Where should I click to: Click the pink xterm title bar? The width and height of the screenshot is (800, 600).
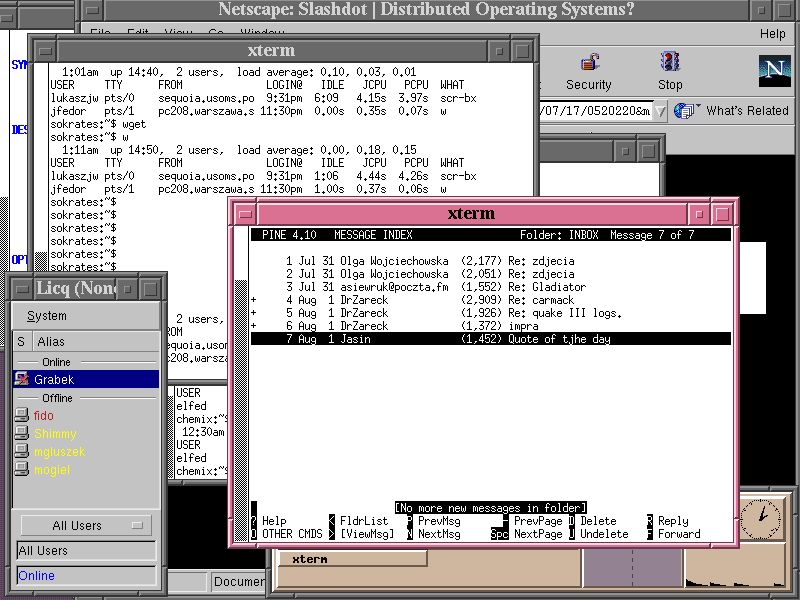pos(471,213)
